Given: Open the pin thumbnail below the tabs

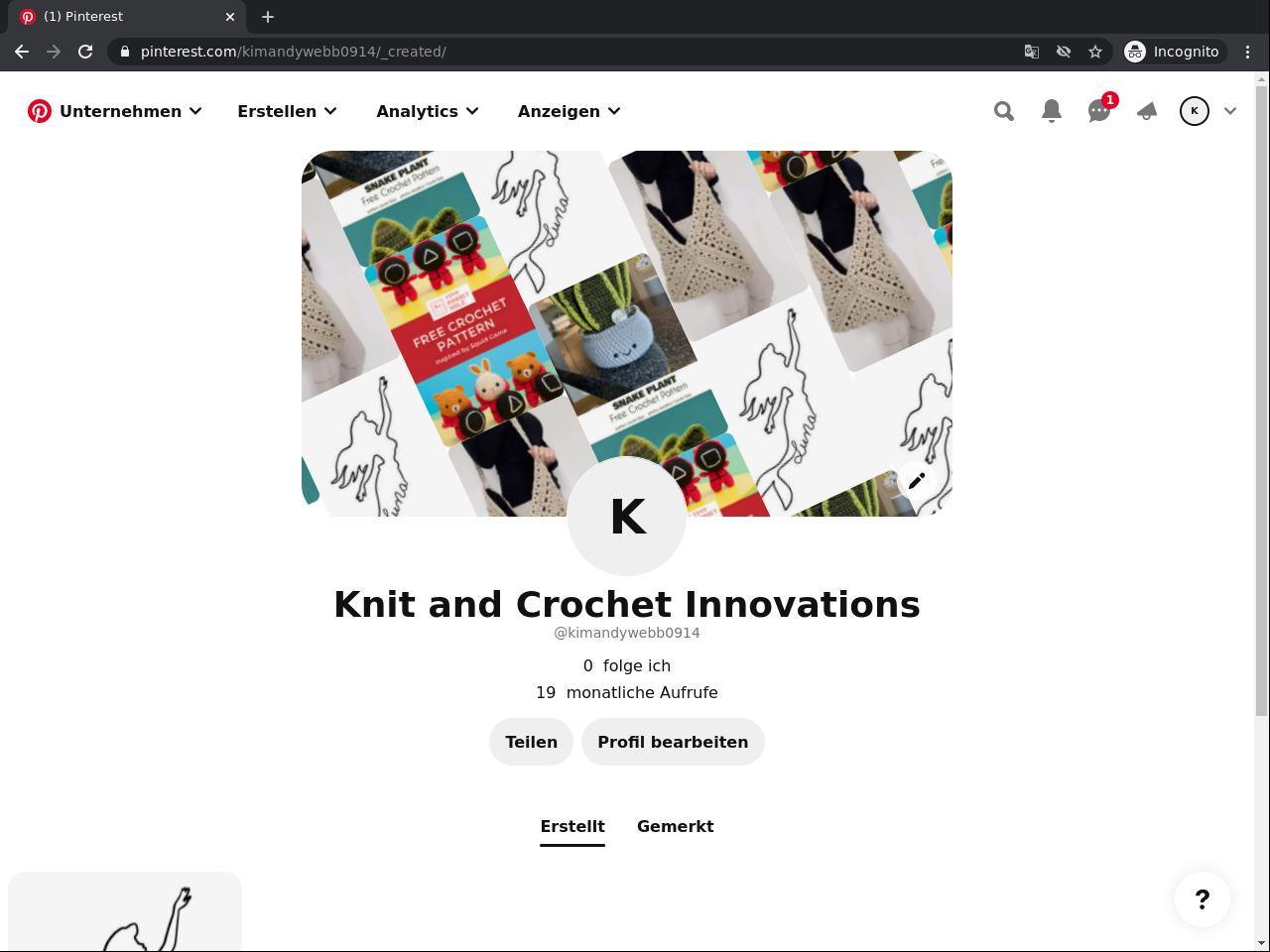Looking at the screenshot, I should tap(125, 912).
